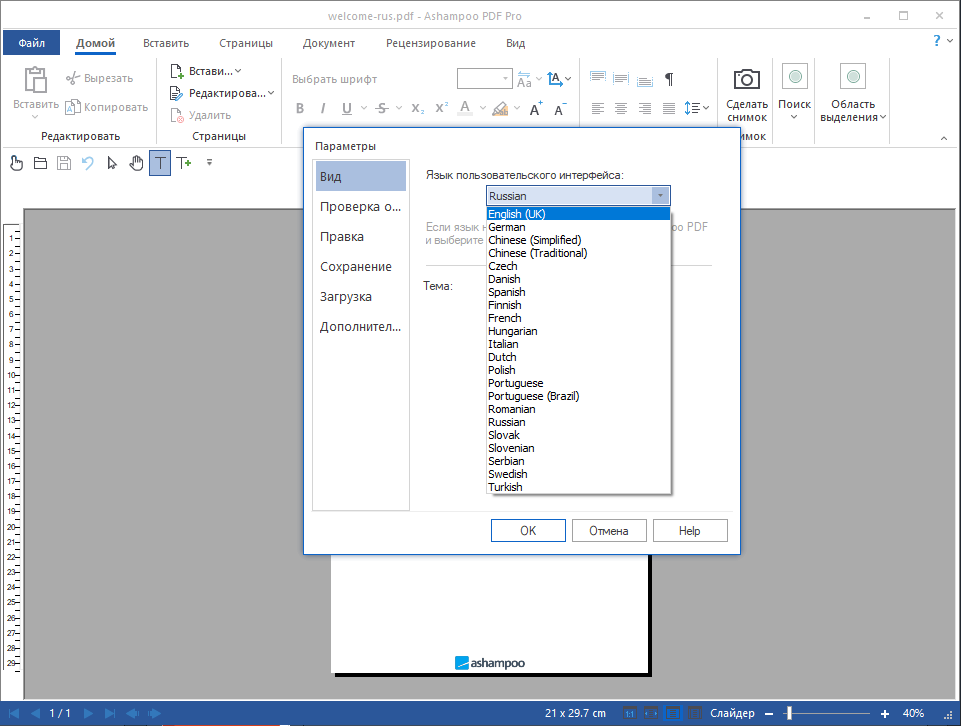Click the Delete page icon
The width and height of the screenshot is (961, 726).
pos(177,115)
